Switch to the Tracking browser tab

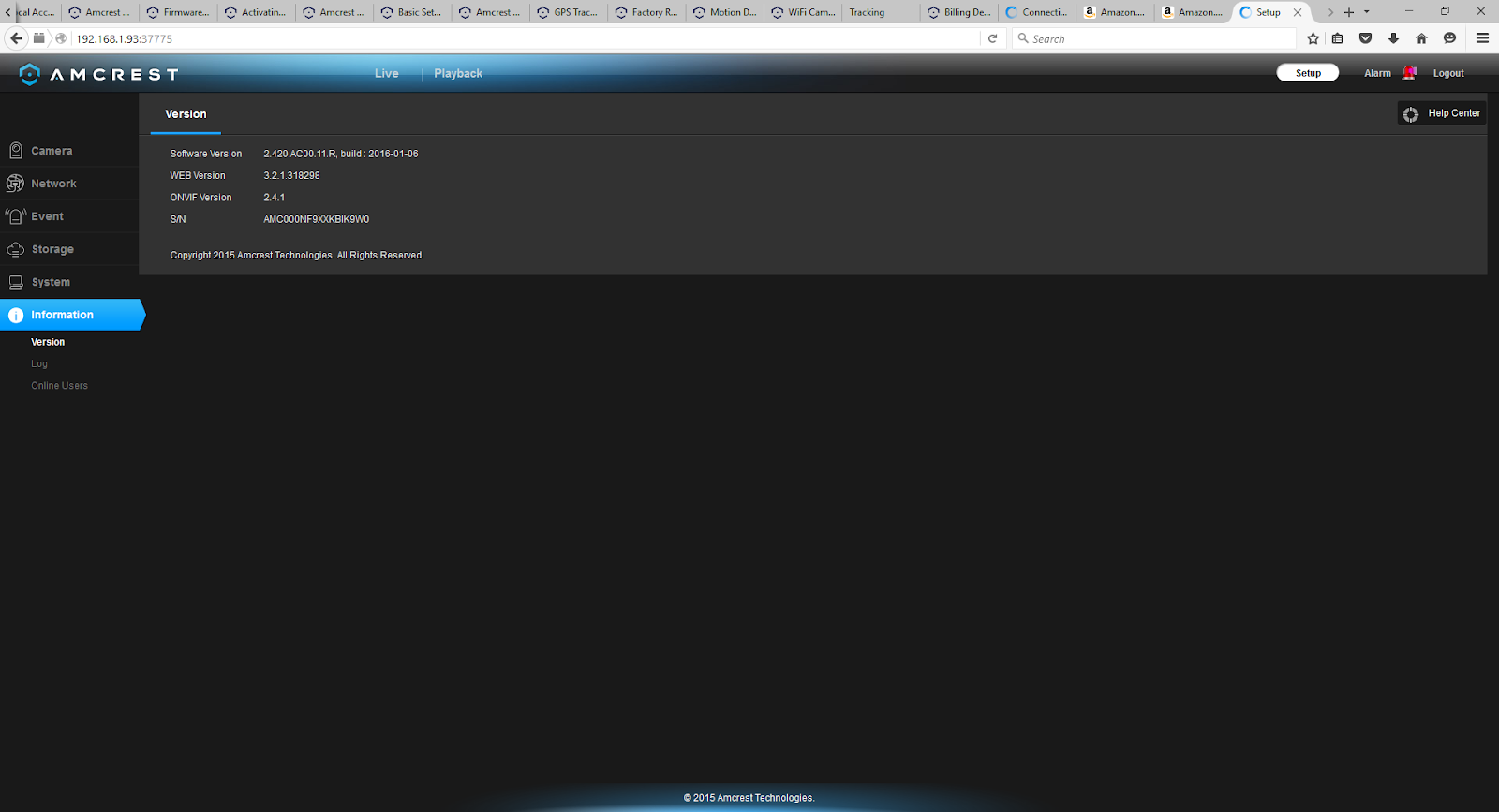coord(881,12)
